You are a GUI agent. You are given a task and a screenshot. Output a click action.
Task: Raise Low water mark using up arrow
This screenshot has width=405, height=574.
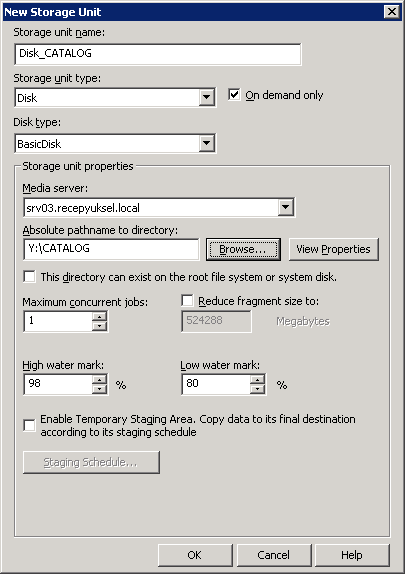[x=257, y=380]
